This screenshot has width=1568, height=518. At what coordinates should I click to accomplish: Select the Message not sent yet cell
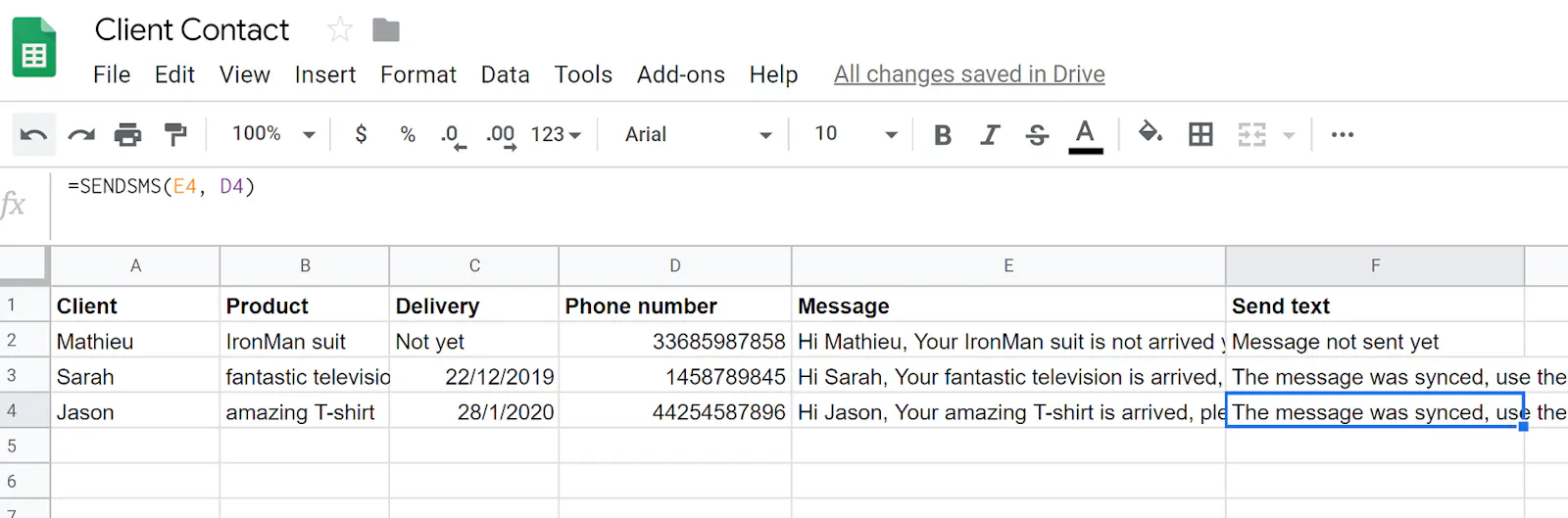coord(1375,341)
